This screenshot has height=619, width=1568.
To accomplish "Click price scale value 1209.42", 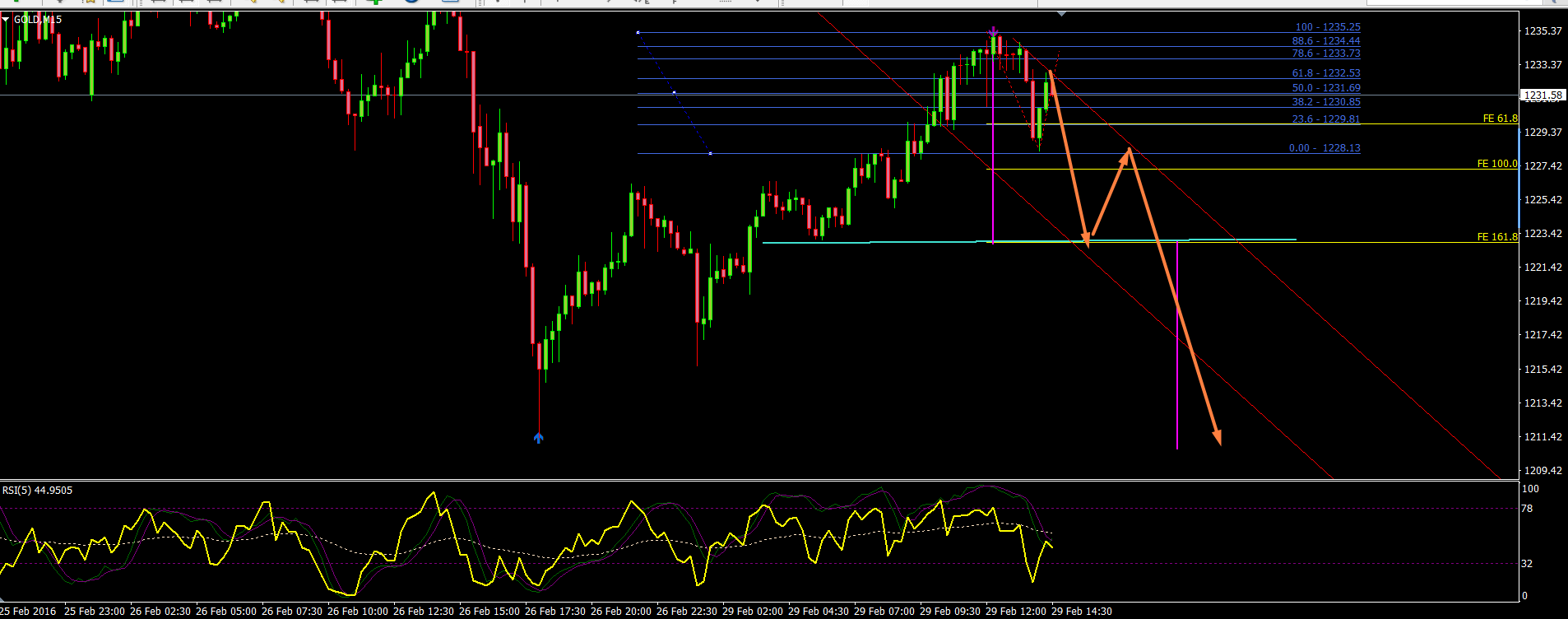I will click(x=1543, y=471).
